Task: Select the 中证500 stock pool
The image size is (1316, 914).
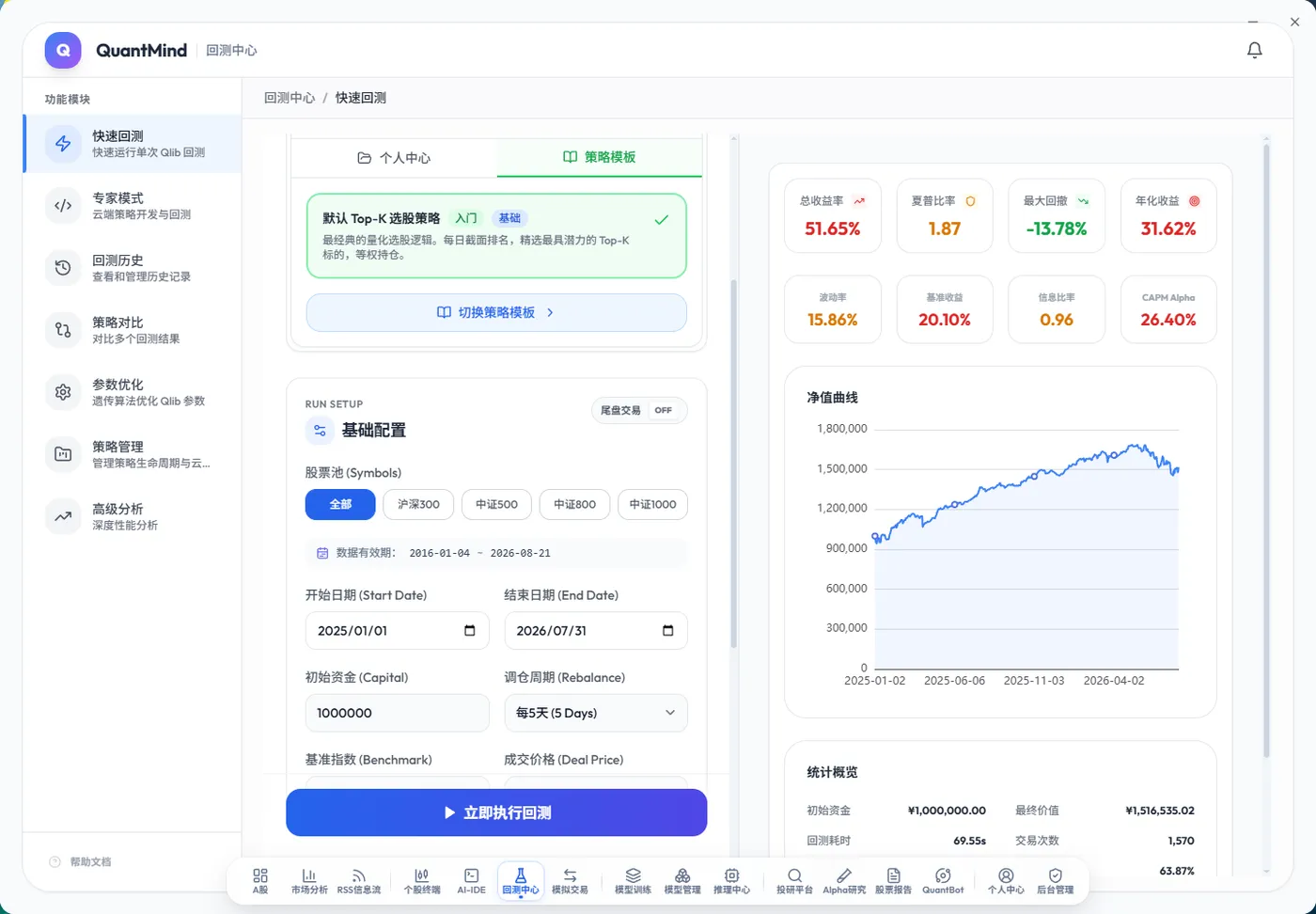Action: [496, 504]
